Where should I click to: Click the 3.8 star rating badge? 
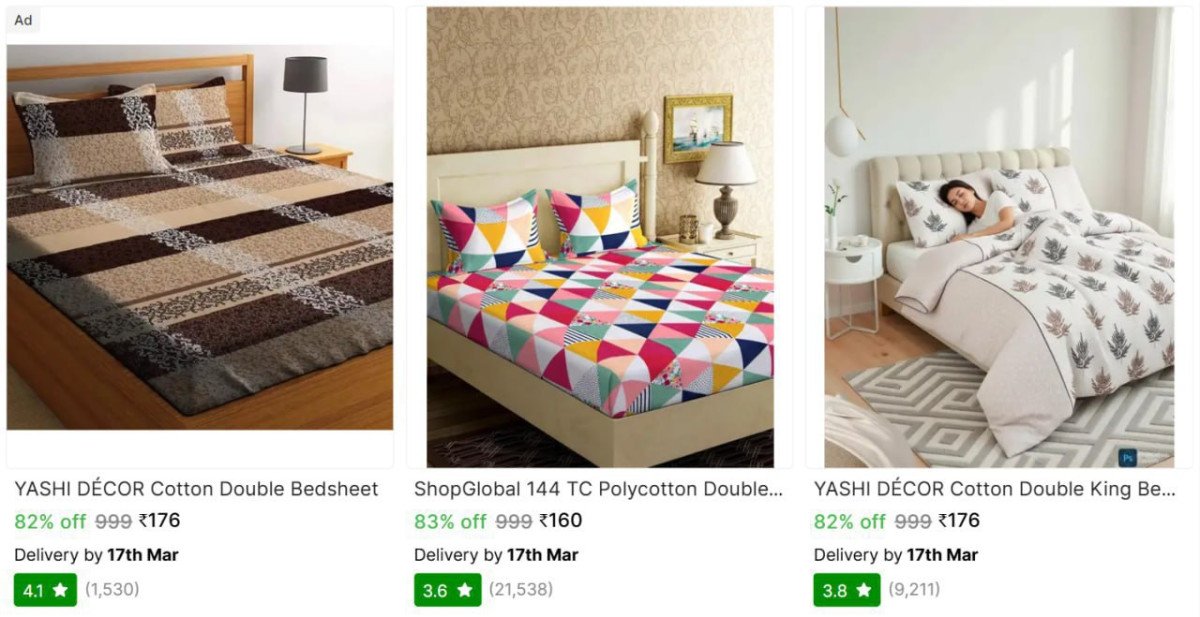pyautogui.click(x=846, y=590)
